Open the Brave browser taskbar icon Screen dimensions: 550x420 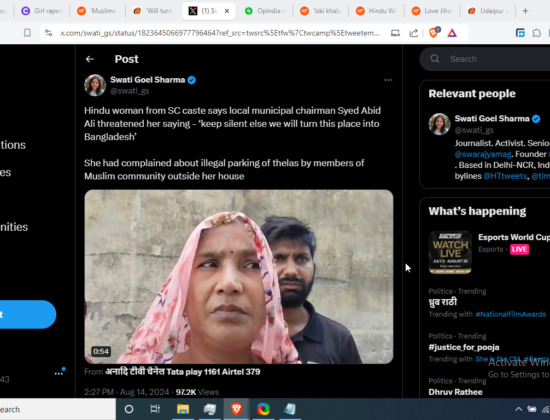[236, 409]
